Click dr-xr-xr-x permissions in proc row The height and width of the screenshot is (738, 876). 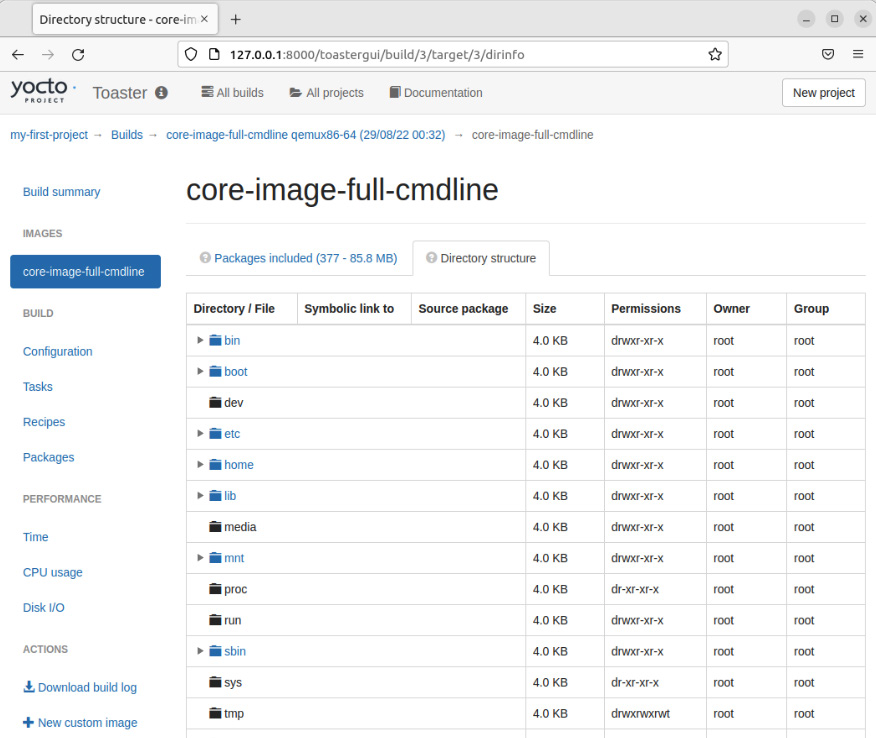635,589
